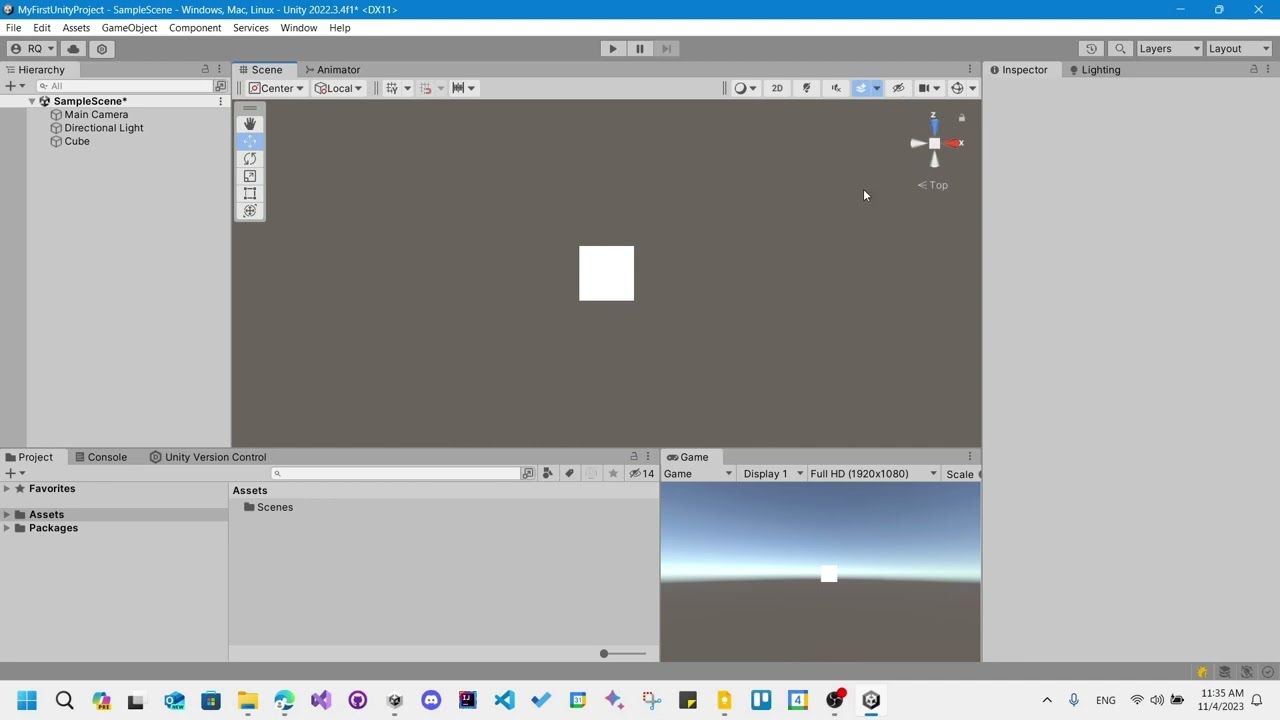Screen dimensions: 1280x720
Task: Open Unity Version Control tab
Action: (208, 457)
